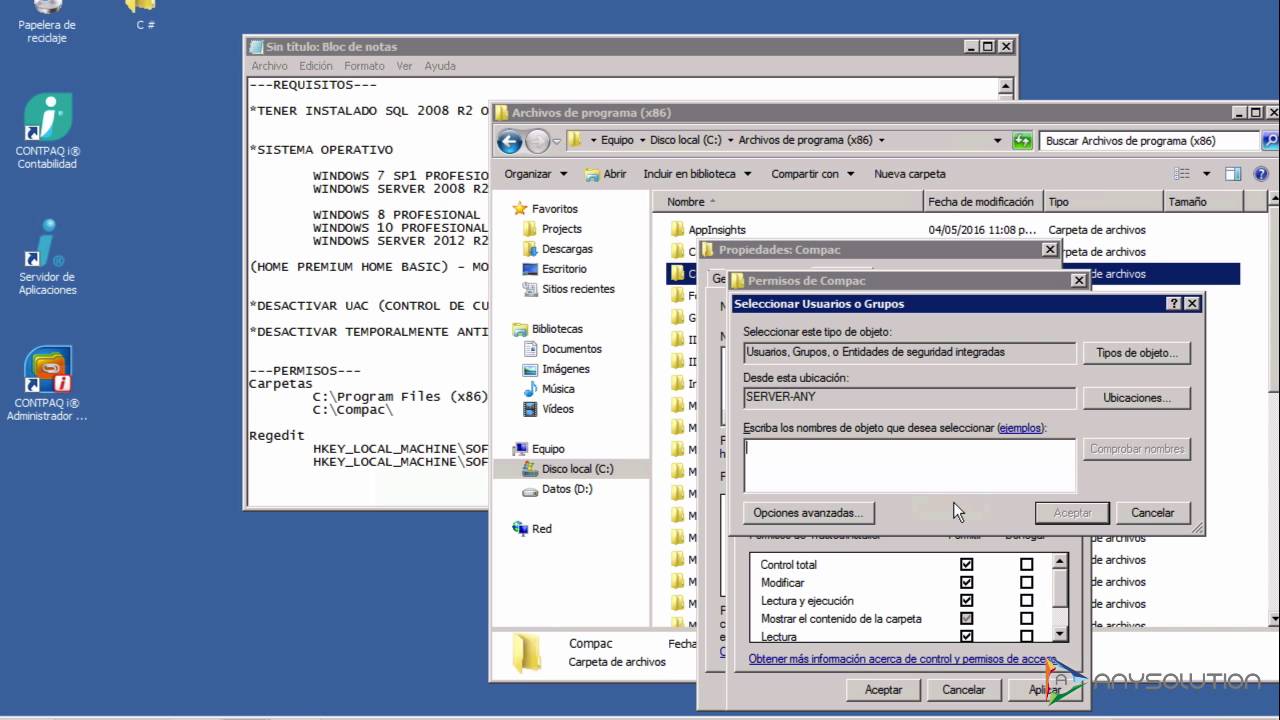
Task: Click the Datos (D:) drive icon
Action: pyautogui.click(x=530, y=489)
